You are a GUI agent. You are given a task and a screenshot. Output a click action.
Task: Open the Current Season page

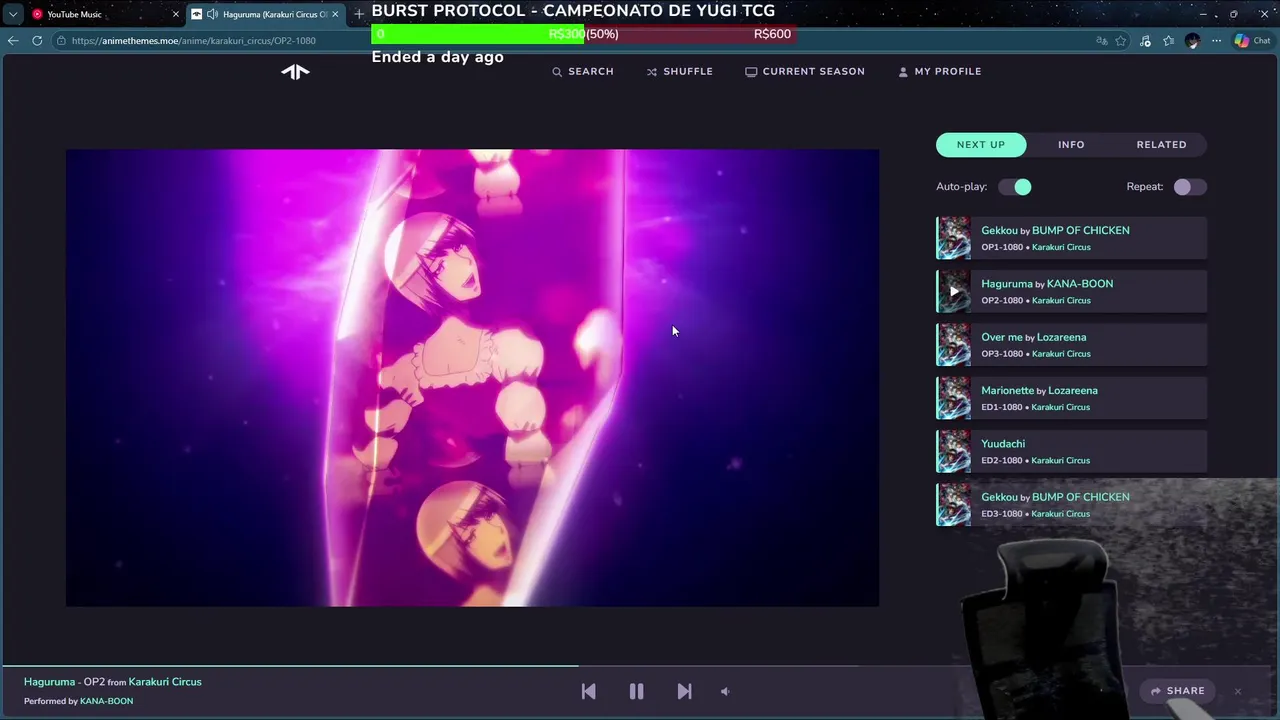point(805,71)
